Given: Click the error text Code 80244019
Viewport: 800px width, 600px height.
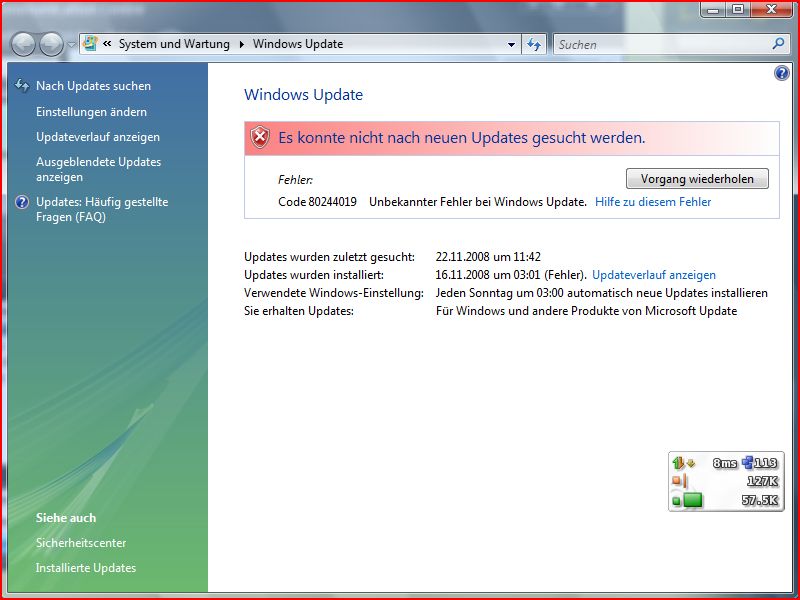Looking at the screenshot, I should point(317,202).
